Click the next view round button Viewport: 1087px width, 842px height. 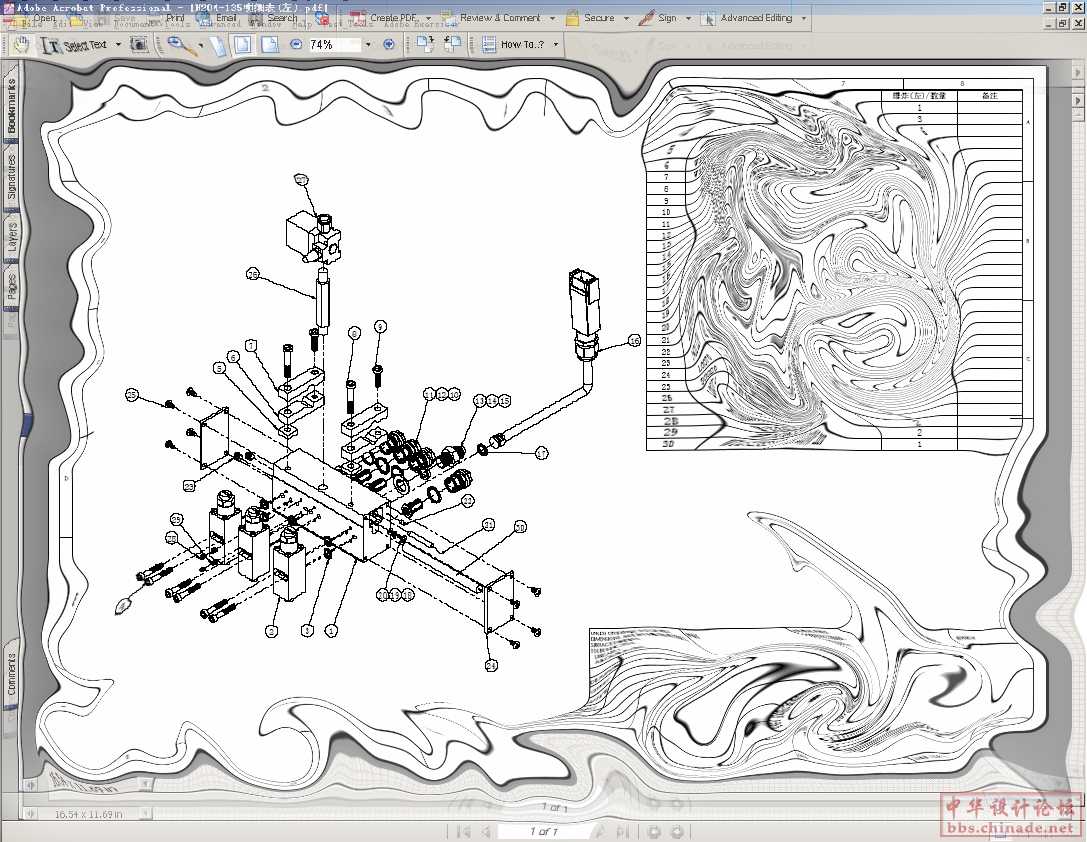tap(677, 832)
